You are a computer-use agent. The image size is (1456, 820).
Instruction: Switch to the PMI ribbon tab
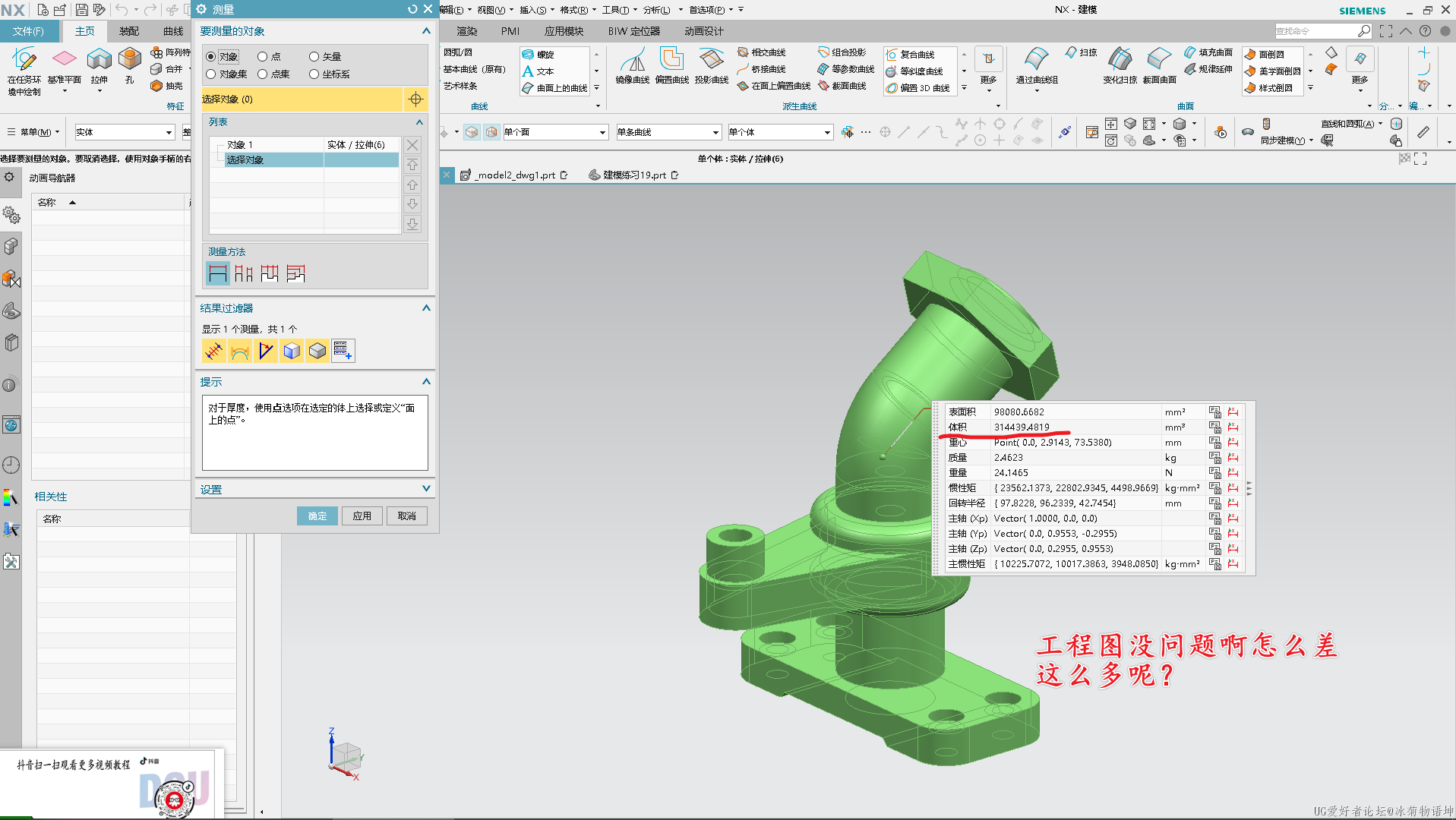click(510, 31)
